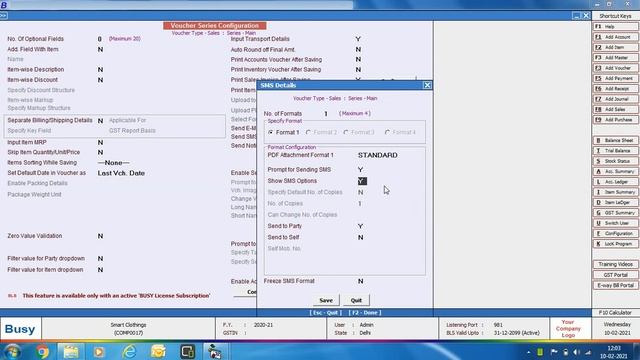Screen dimensions: 640x360
Task: Click the Save button in SMS Details
Action: (326, 300)
